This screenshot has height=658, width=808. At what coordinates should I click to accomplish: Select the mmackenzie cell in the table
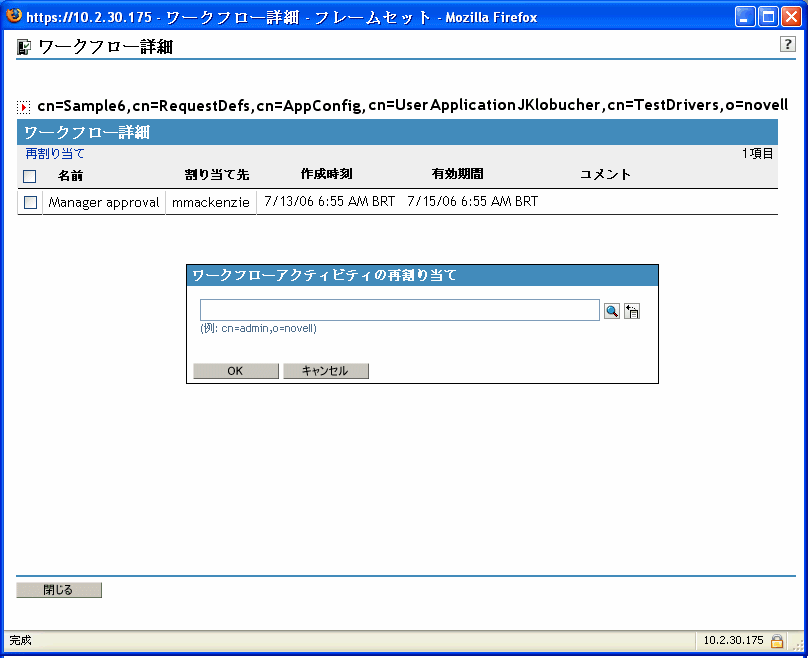click(x=210, y=202)
